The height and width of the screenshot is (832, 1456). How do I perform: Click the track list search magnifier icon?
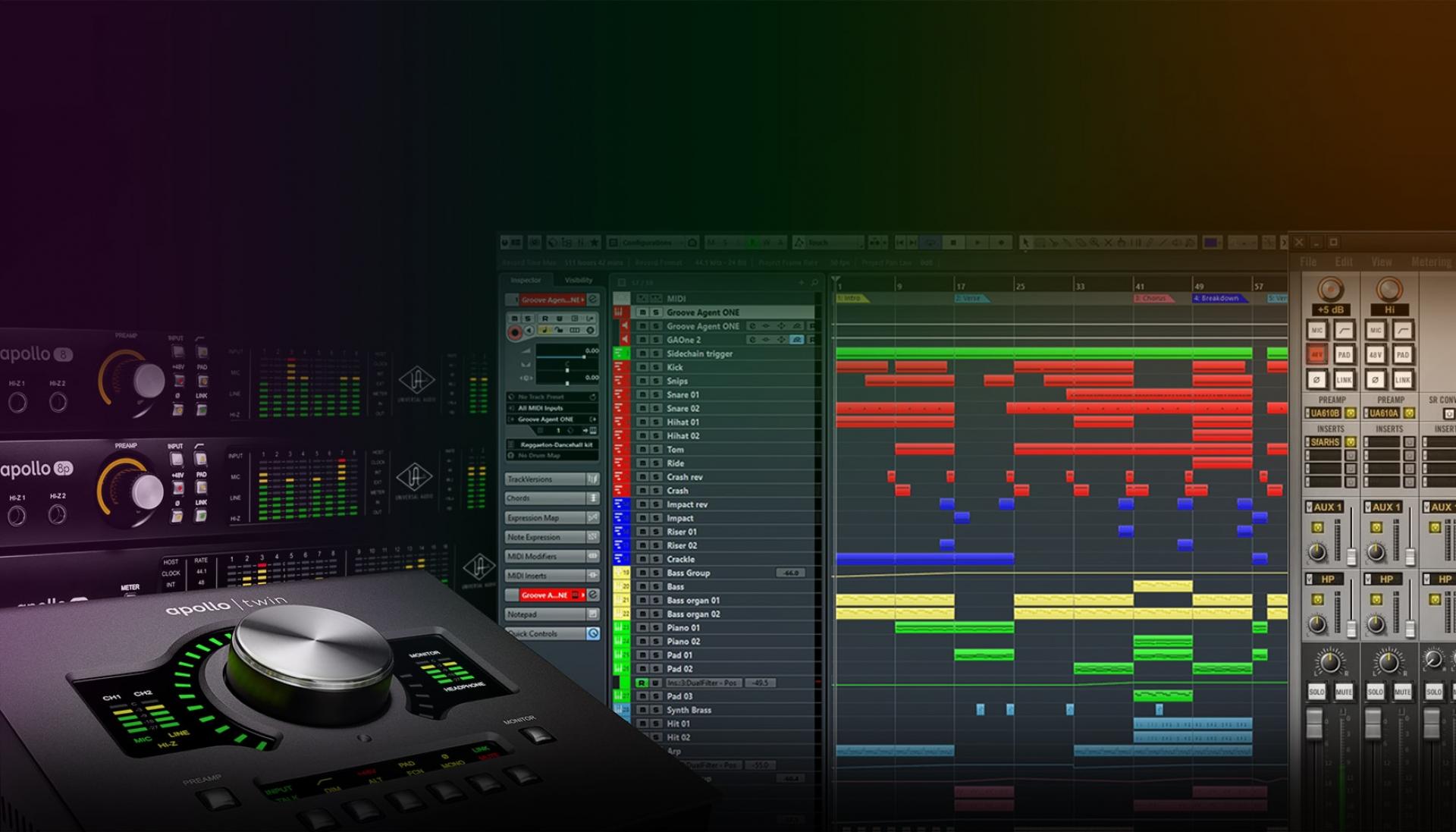[x=815, y=283]
